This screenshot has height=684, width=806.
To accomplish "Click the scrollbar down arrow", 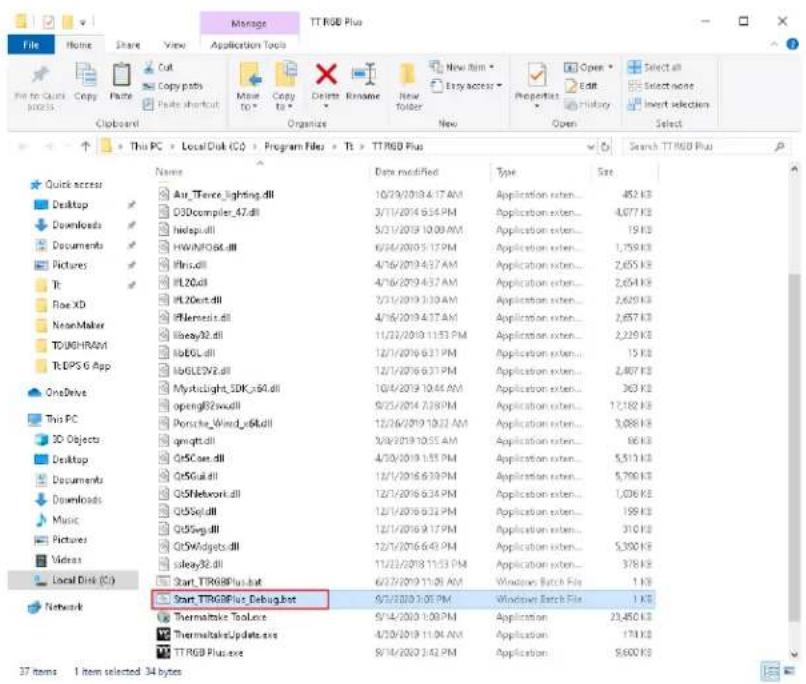I will coord(794,654).
